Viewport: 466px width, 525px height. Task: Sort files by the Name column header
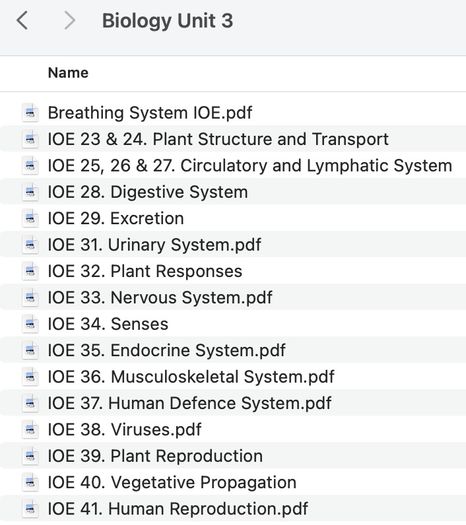coord(68,73)
